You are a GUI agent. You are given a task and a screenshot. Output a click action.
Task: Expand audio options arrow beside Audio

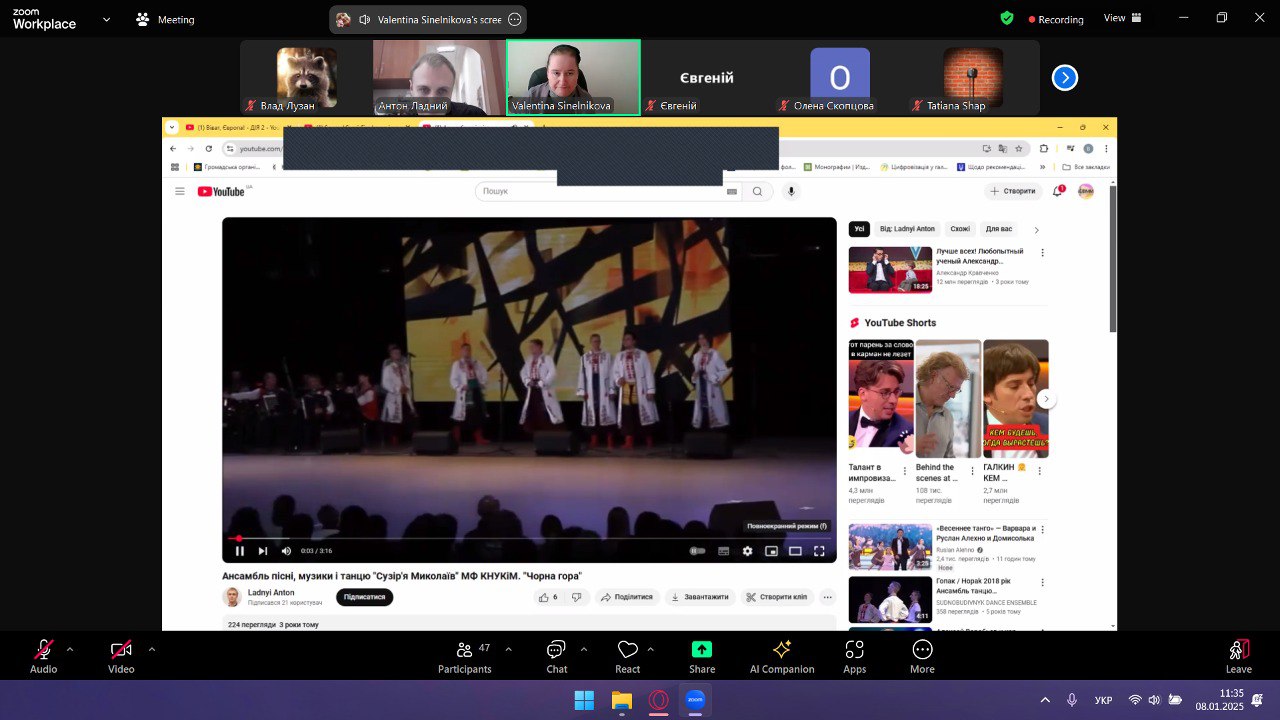click(x=70, y=649)
